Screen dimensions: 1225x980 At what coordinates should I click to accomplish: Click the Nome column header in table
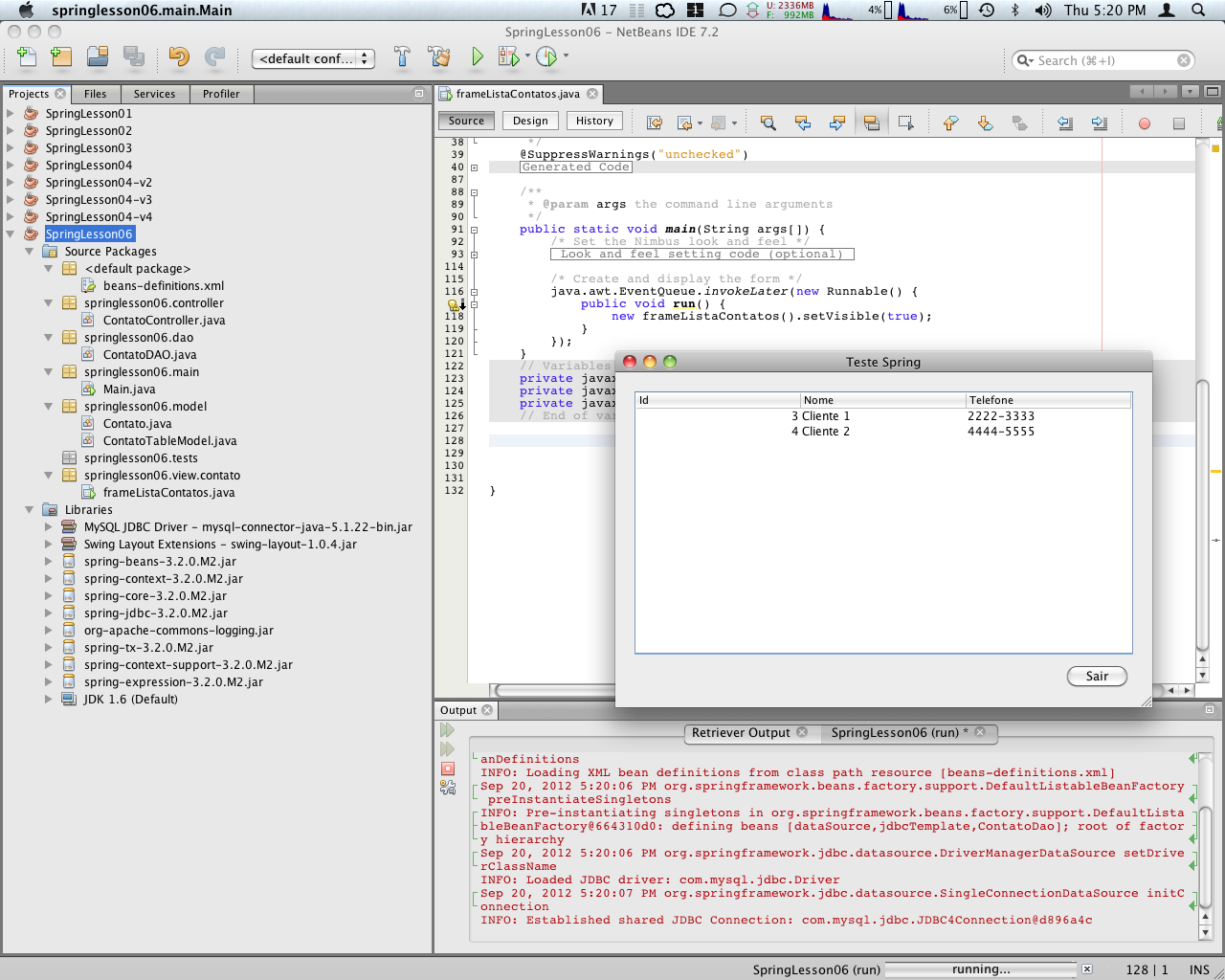pyautogui.click(x=883, y=400)
